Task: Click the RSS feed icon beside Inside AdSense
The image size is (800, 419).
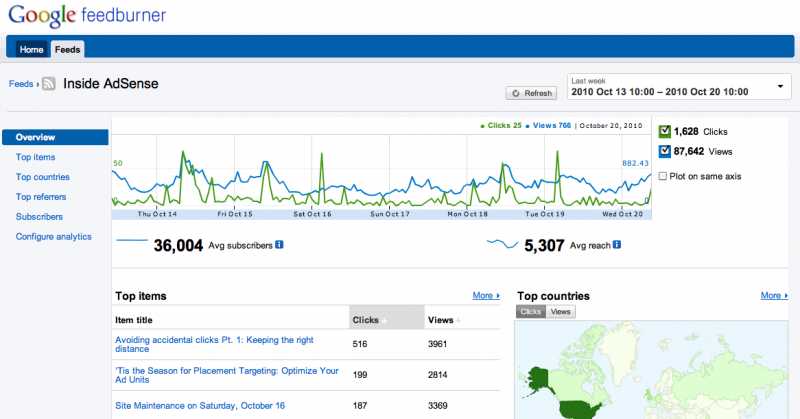Action: click(48, 85)
